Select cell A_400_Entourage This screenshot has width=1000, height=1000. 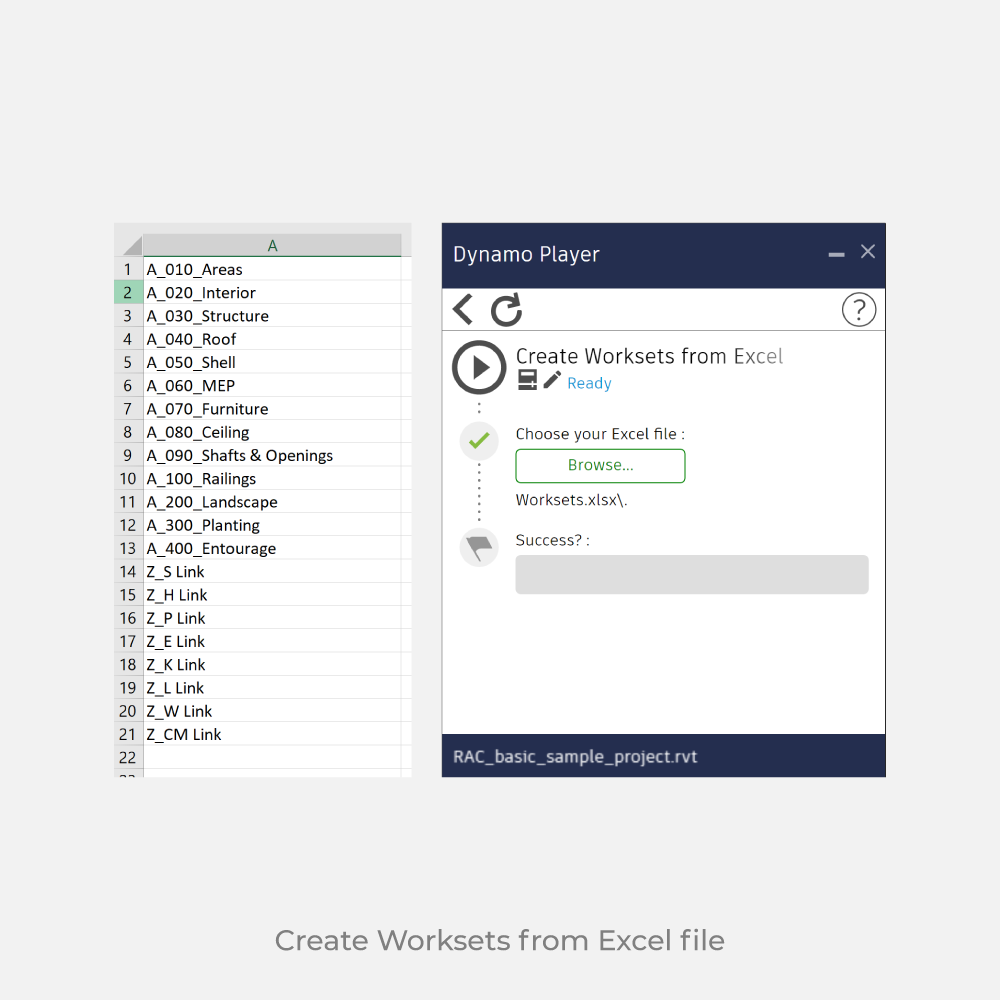point(272,548)
